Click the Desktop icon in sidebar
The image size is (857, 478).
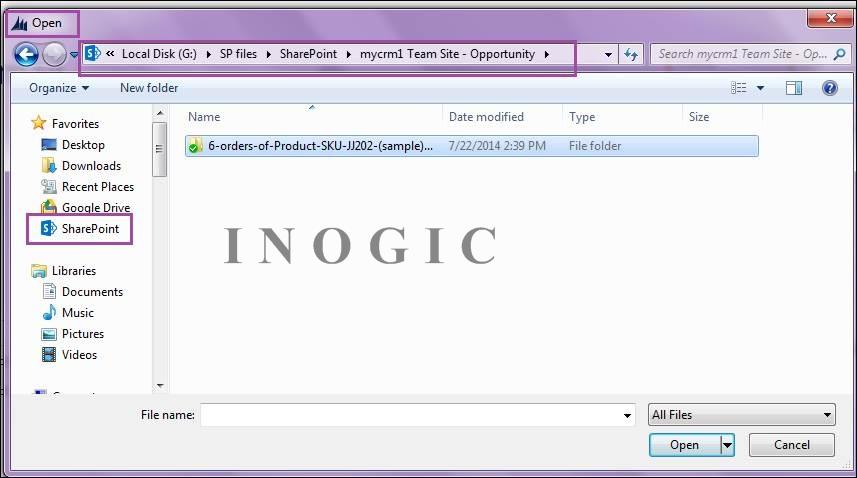pos(49,145)
